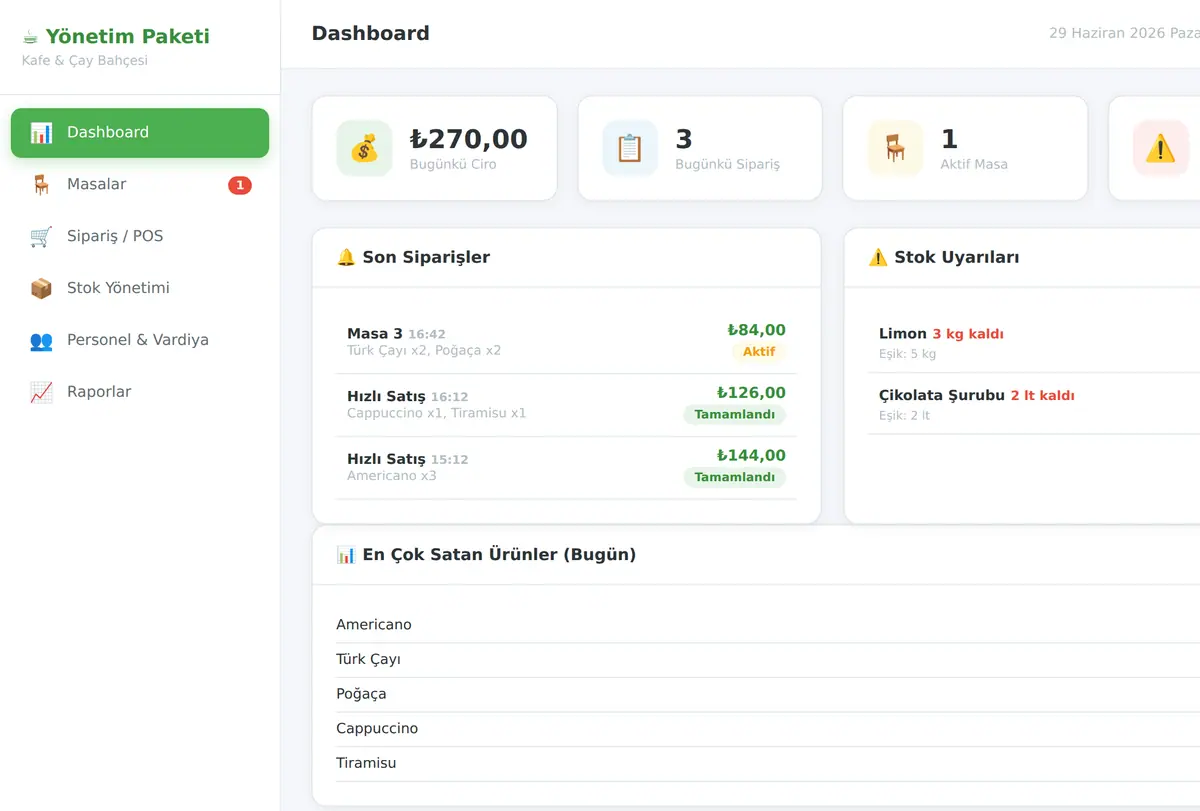Click the Masalar chair icon in sidebar
Screen dimensions: 1200x811
(41, 185)
